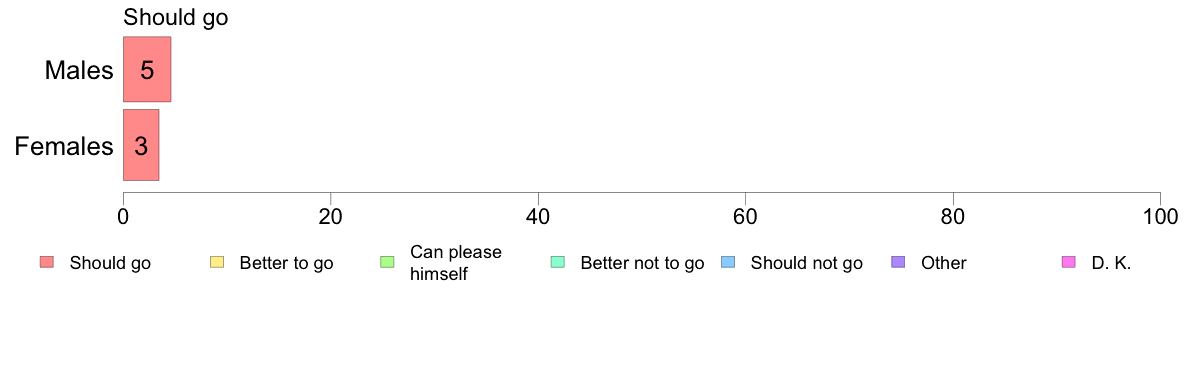This screenshot has width=1188, height=368.
Task: Click the Should not go legend text
Action: click(x=807, y=264)
